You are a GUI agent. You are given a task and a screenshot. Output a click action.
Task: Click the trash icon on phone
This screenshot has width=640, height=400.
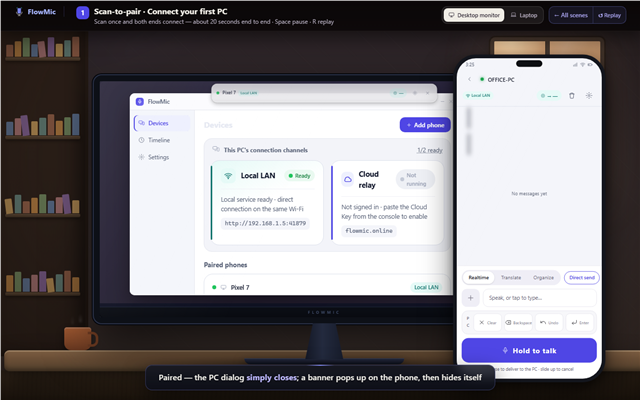(x=571, y=96)
